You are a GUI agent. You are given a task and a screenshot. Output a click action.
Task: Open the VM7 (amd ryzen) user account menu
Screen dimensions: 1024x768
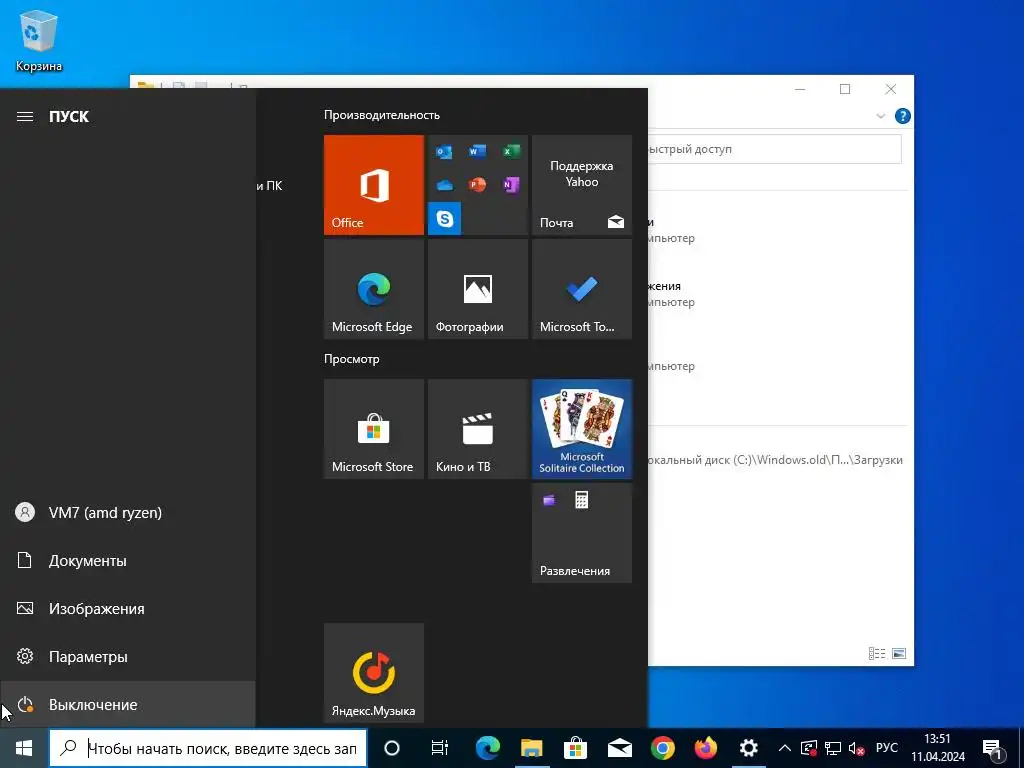coord(127,513)
